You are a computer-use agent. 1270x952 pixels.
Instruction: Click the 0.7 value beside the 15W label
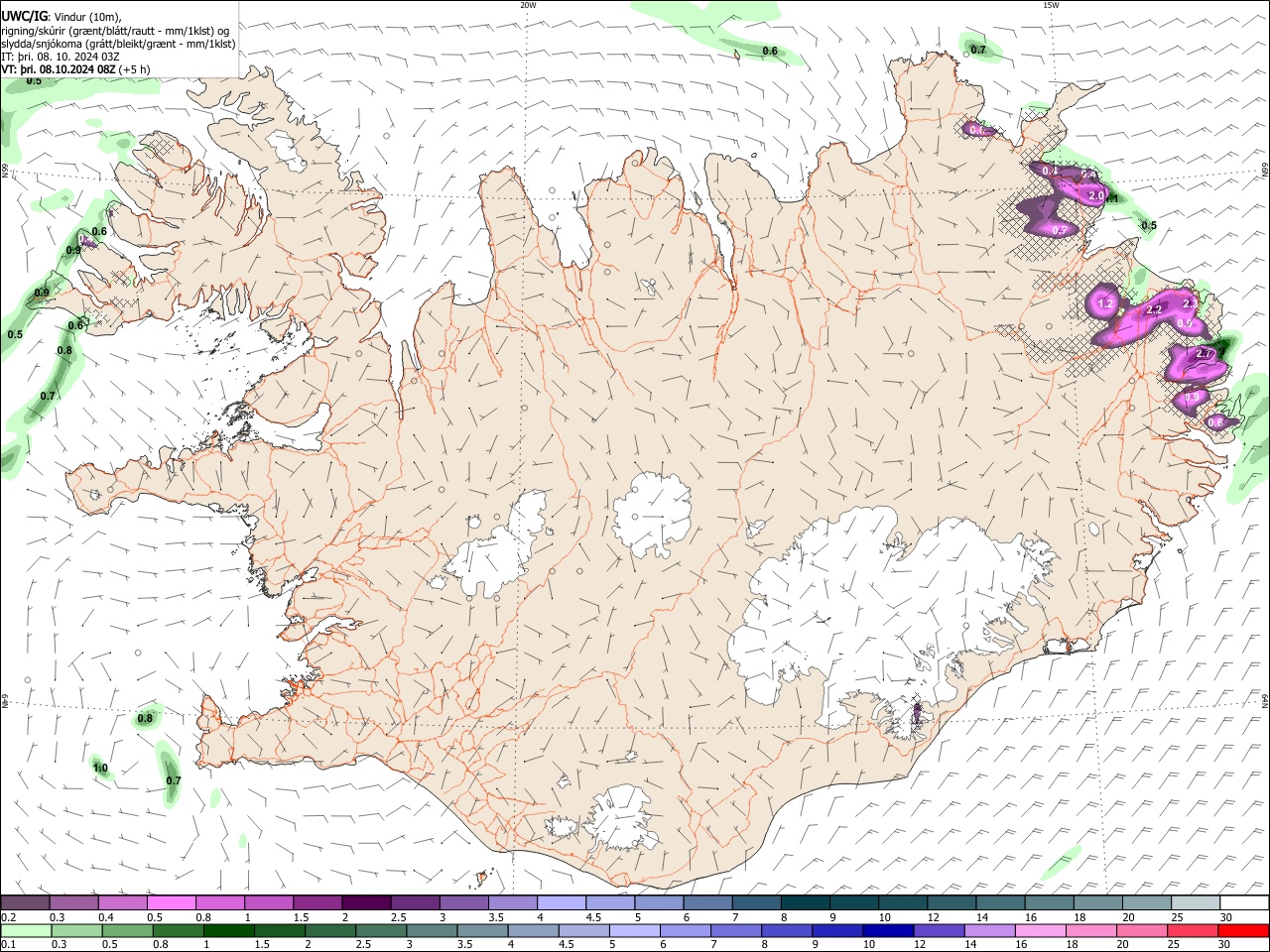click(x=978, y=50)
